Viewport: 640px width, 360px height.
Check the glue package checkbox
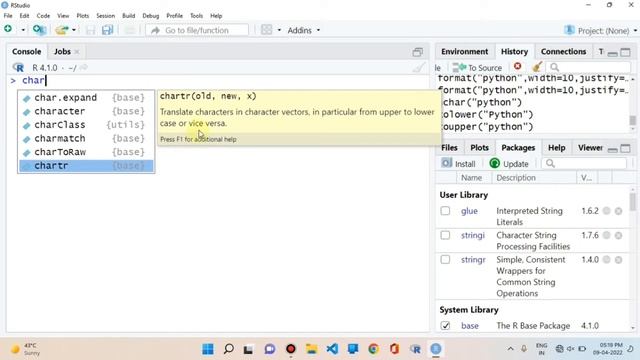(x=445, y=211)
